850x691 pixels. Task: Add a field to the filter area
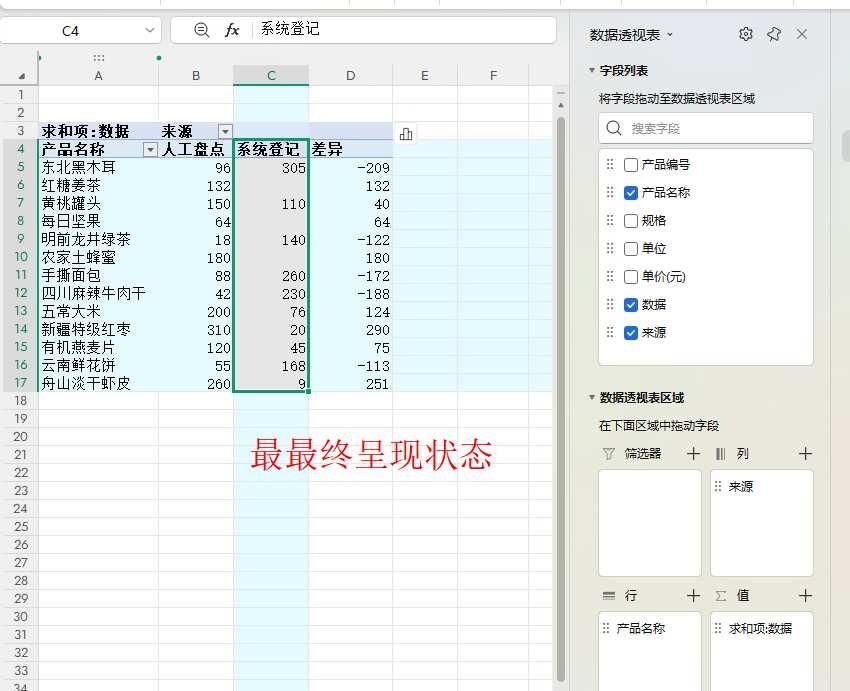pos(693,454)
